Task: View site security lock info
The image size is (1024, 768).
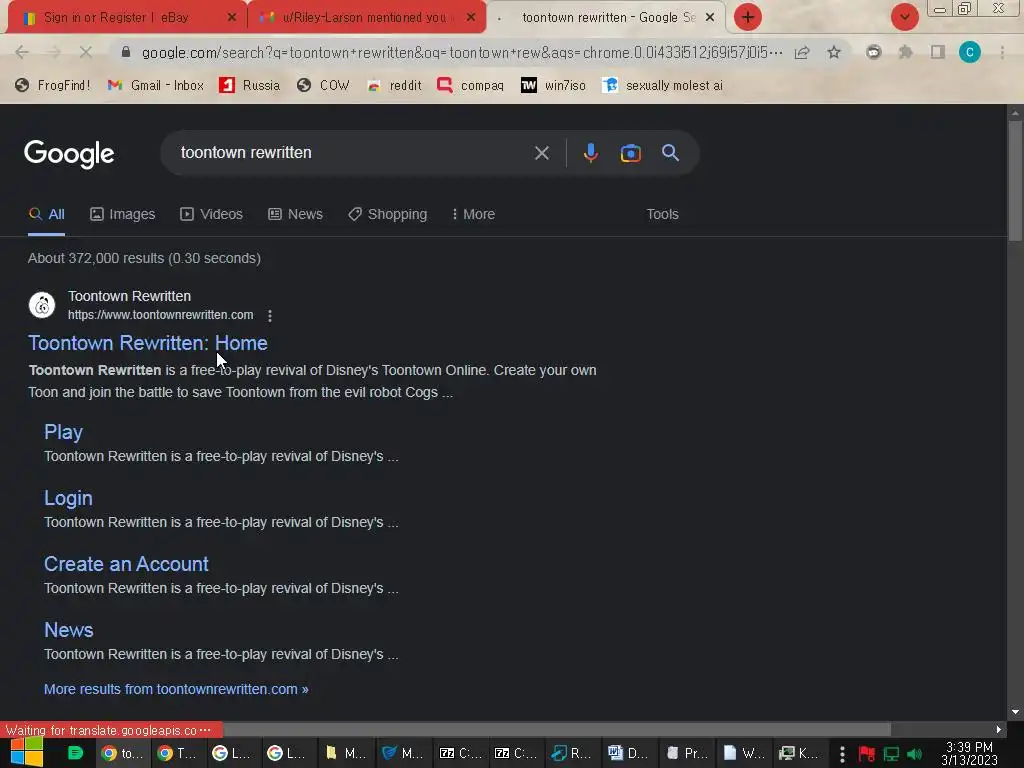Action: 126,52
